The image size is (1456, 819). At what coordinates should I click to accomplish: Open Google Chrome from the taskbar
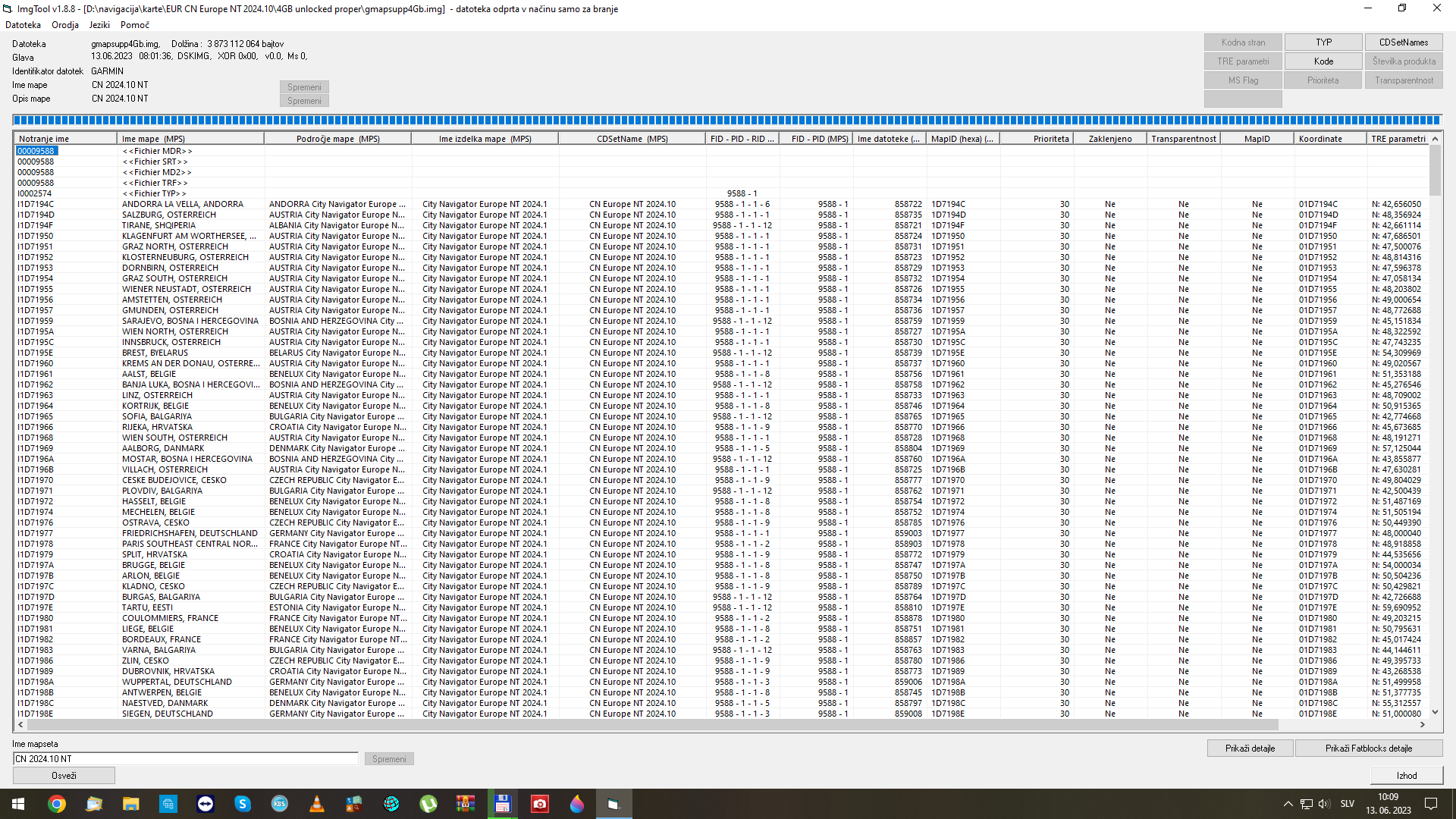click(x=57, y=804)
